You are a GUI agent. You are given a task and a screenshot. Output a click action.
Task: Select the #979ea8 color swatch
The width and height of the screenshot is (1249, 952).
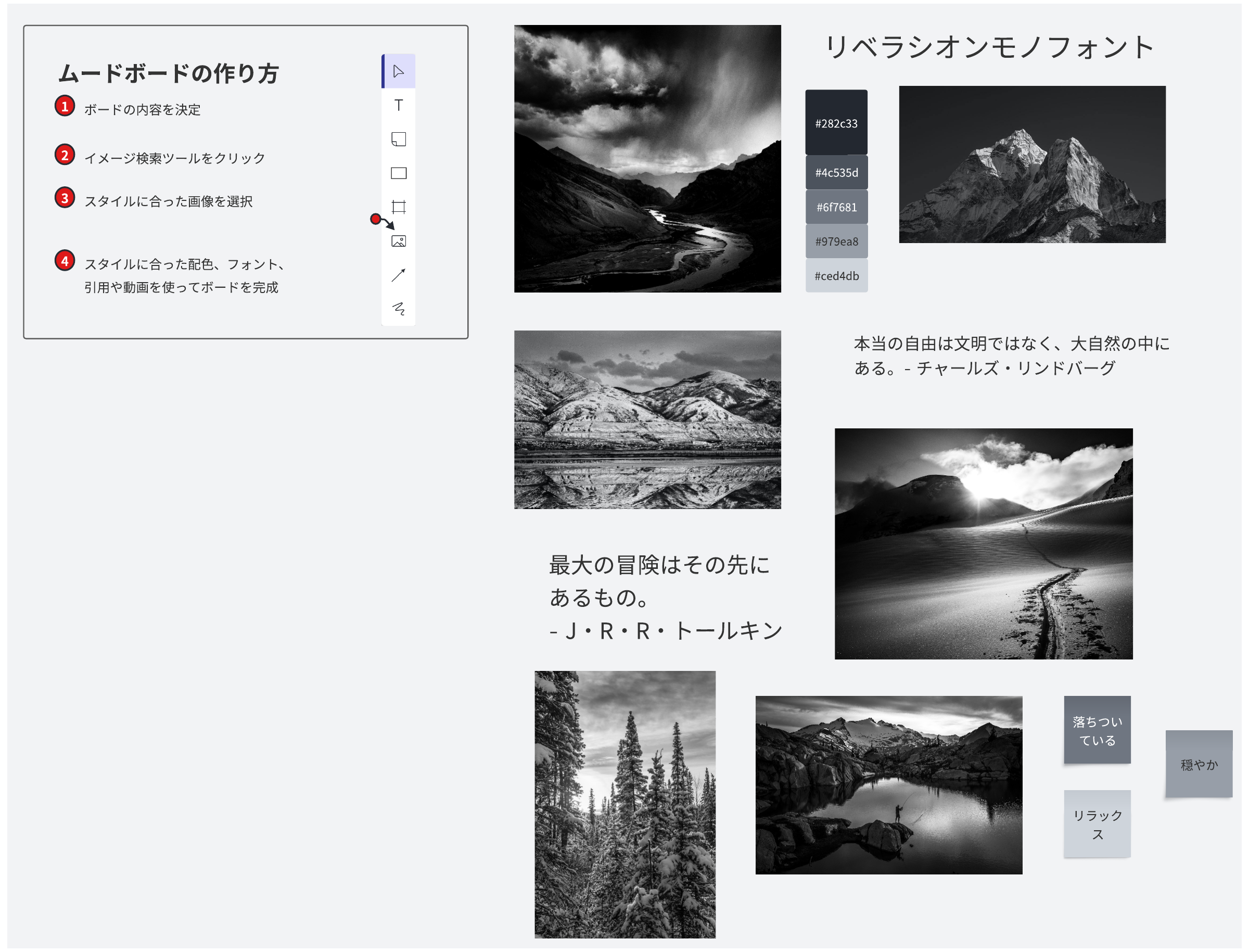pos(836,242)
